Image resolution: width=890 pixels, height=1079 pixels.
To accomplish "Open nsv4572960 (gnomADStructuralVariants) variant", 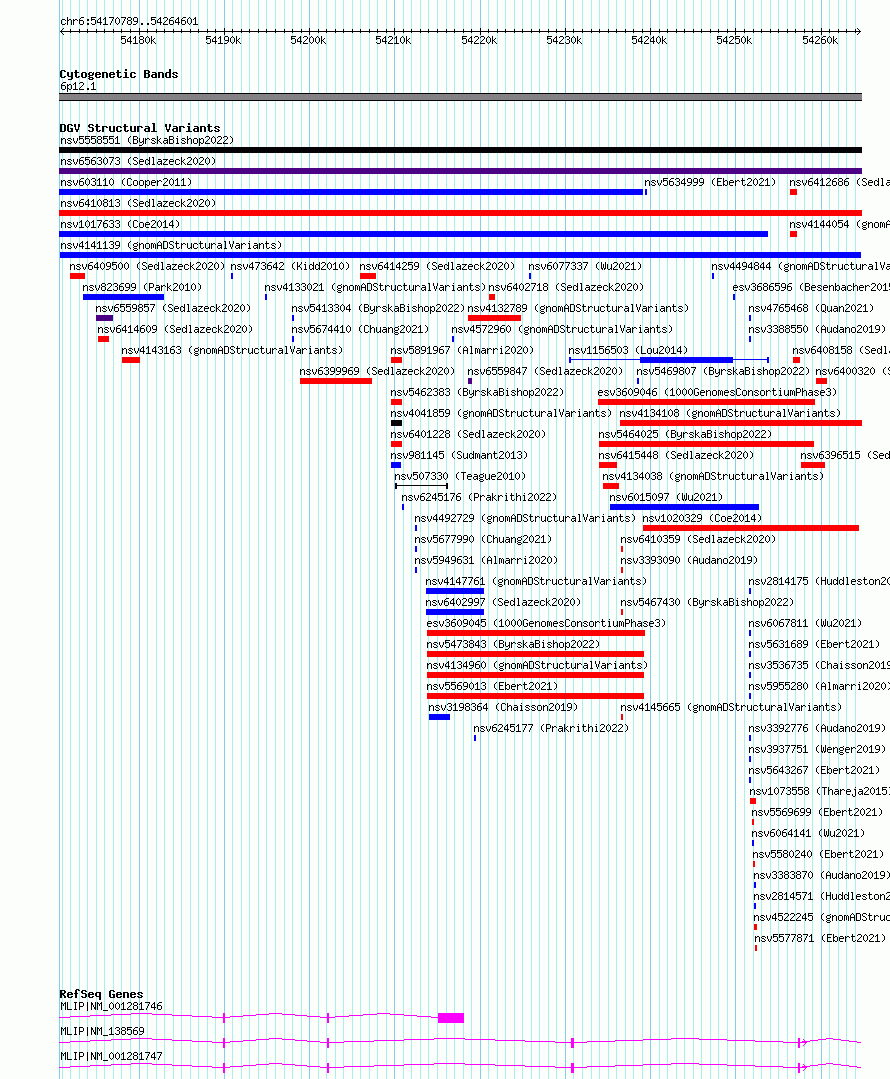I will pyautogui.click(x=562, y=329).
